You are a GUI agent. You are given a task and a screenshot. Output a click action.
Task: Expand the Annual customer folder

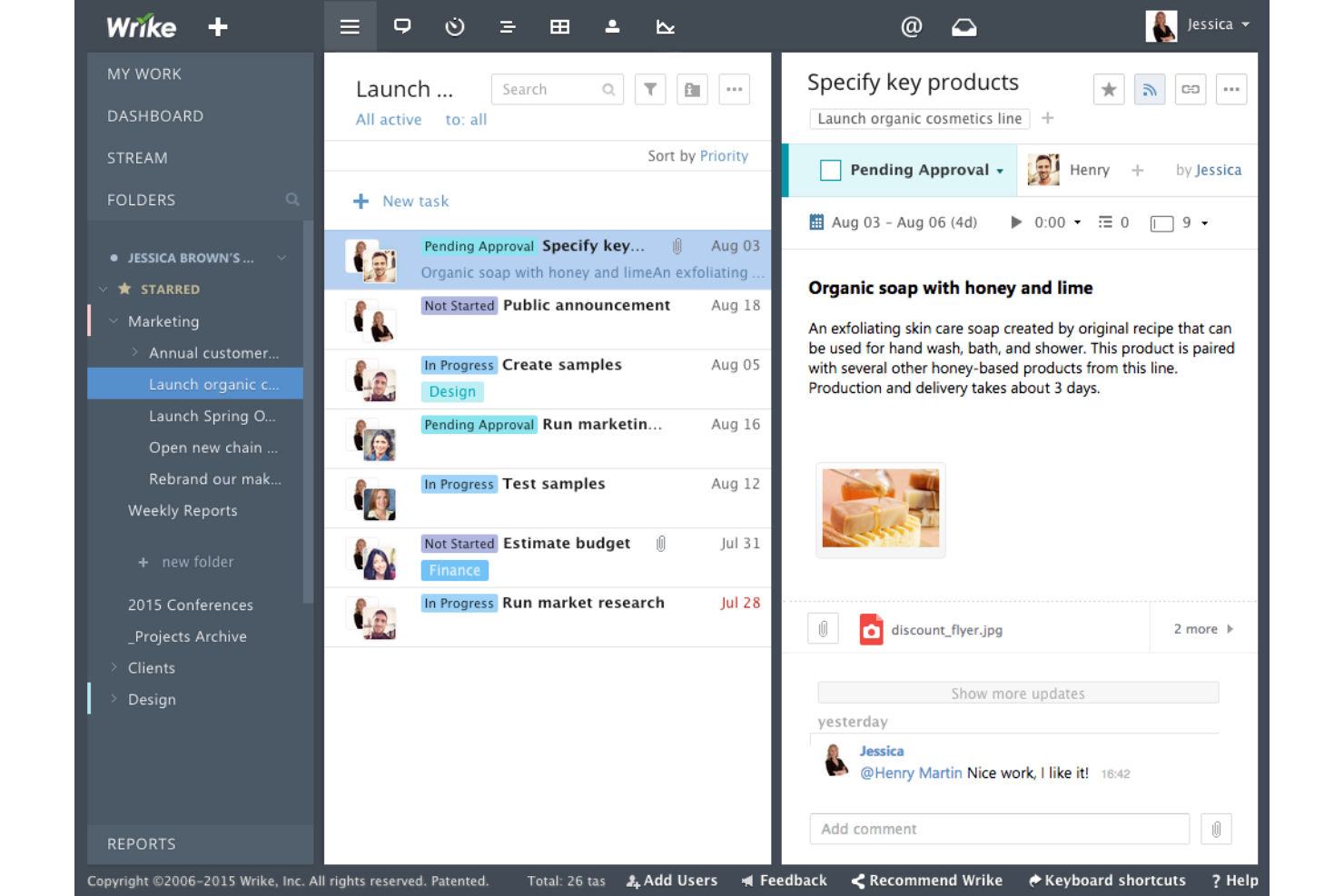[x=134, y=352]
